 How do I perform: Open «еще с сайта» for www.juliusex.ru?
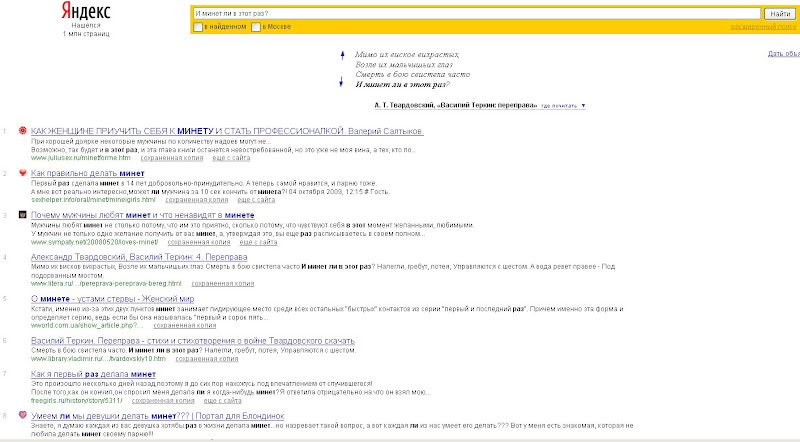[x=231, y=158]
